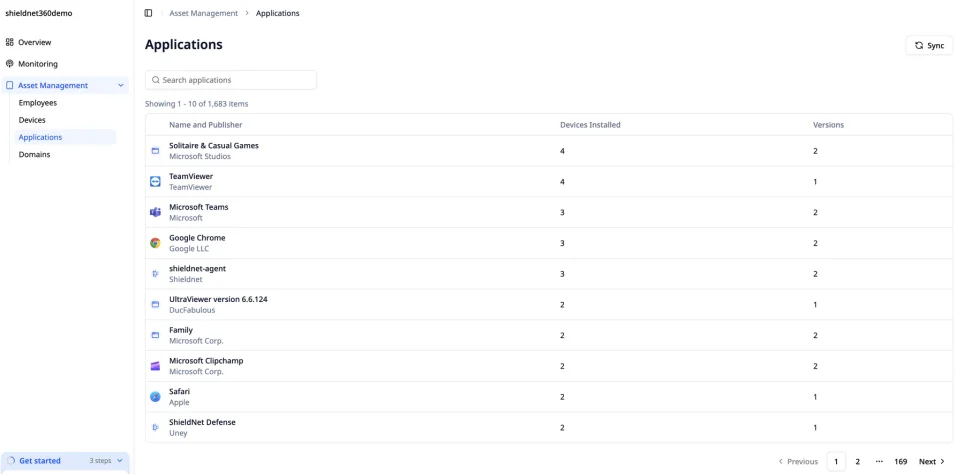Click the Get started progress circle icon

[x=11, y=460]
